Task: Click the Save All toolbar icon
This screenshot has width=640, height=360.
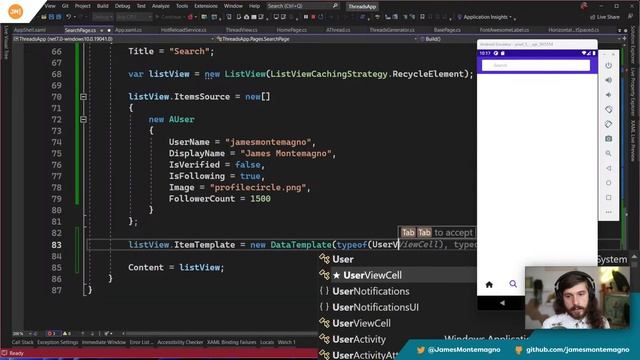Action: point(59,17)
